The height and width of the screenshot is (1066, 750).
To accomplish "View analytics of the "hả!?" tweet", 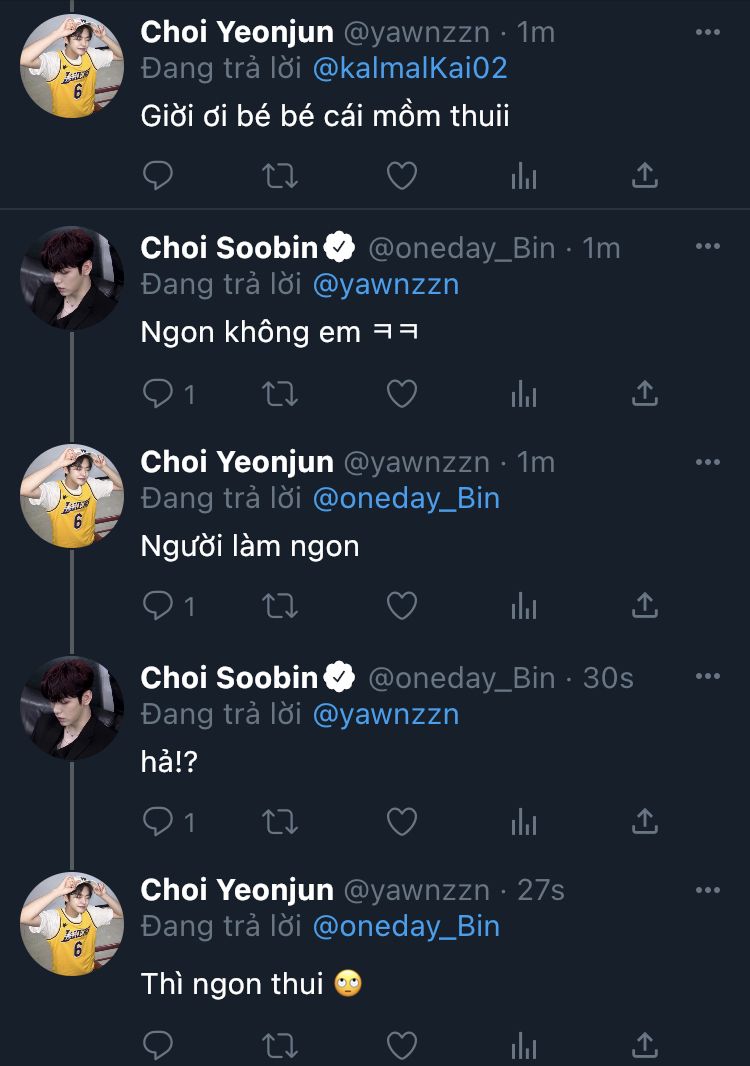I will pos(524,822).
